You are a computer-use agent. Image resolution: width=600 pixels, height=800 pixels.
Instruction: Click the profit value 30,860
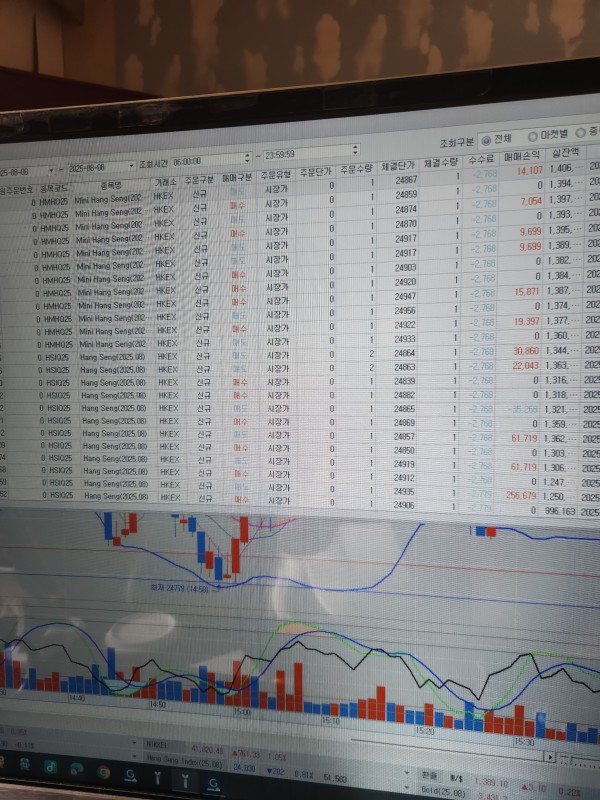pyautogui.click(x=526, y=351)
